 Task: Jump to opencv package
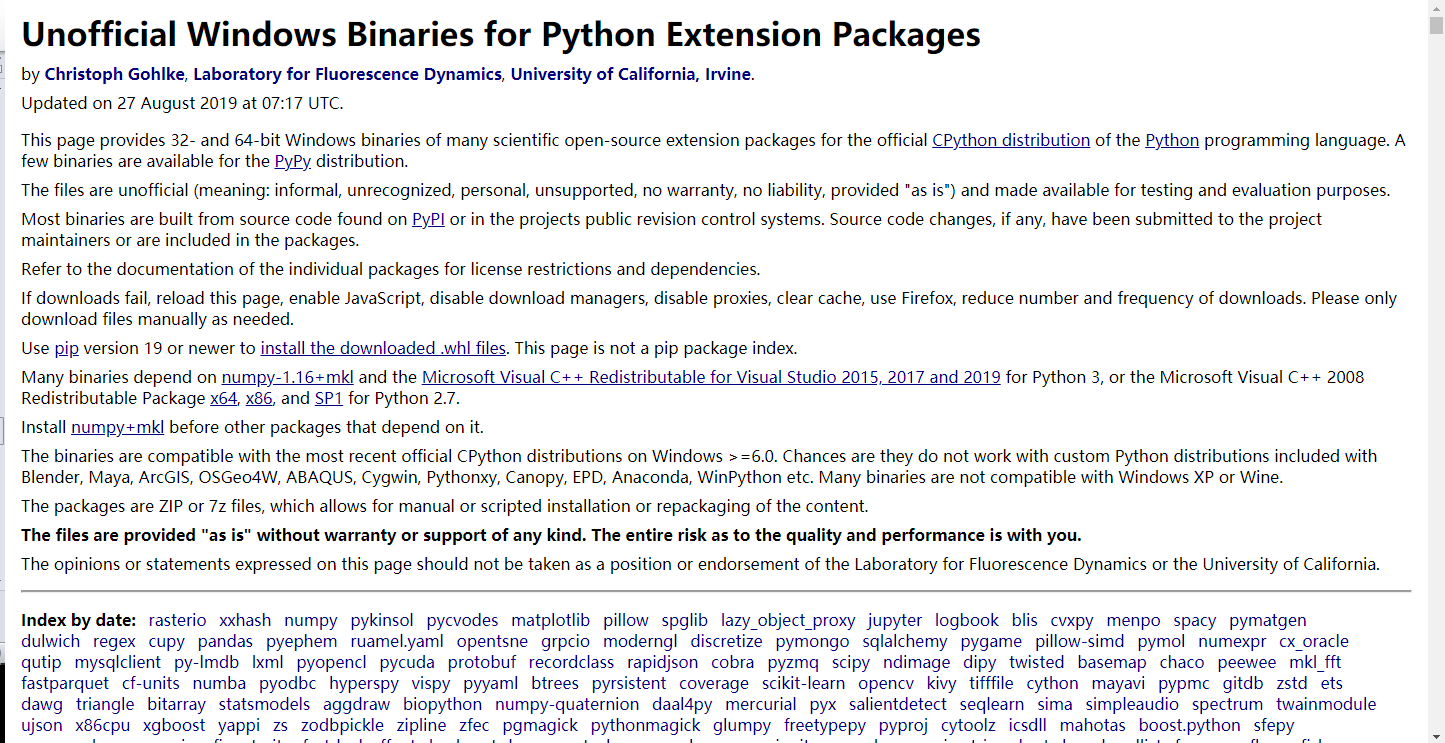click(x=886, y=683)
